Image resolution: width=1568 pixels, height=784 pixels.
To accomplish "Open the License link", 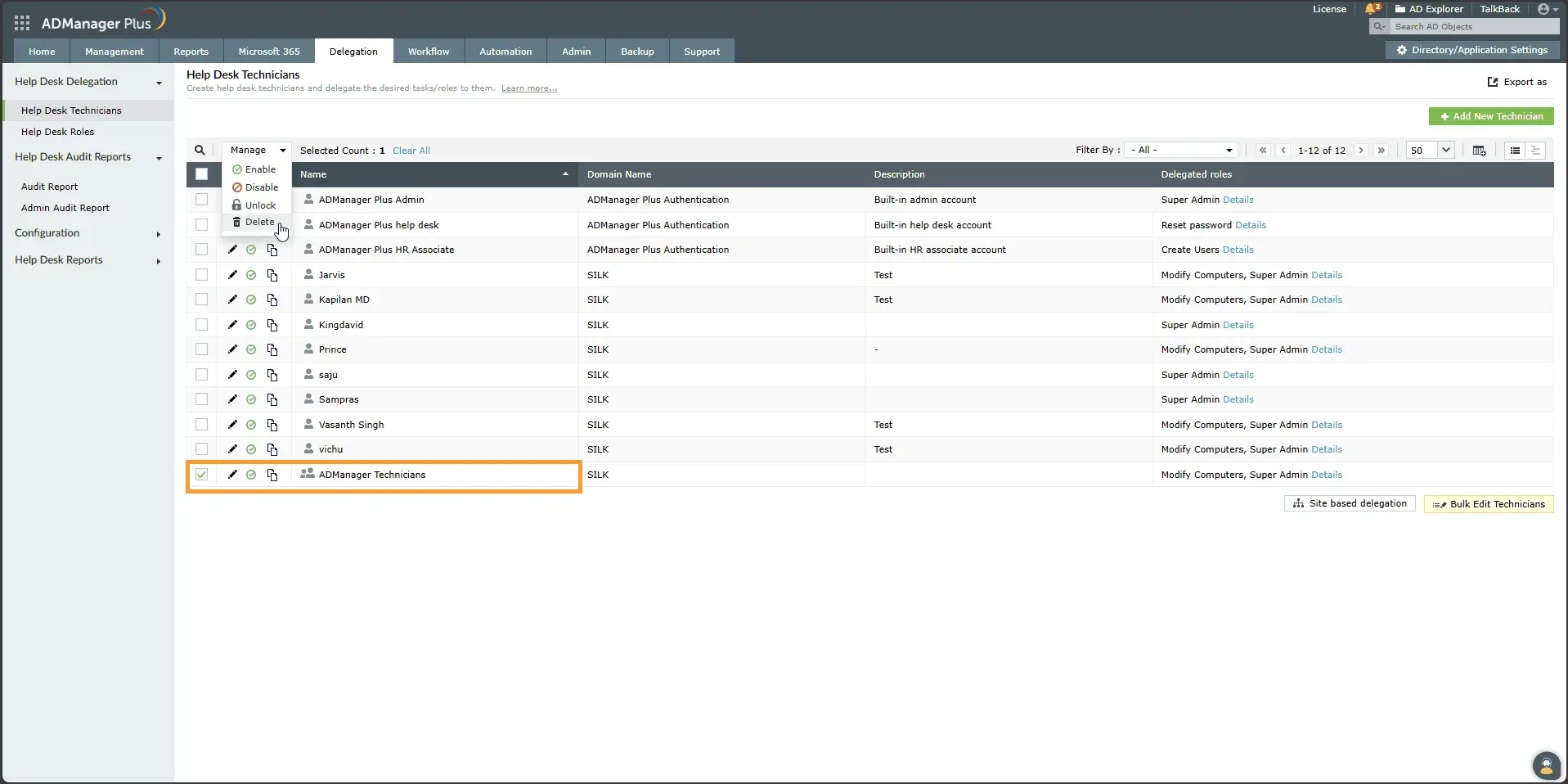I will coord(1329,9).
